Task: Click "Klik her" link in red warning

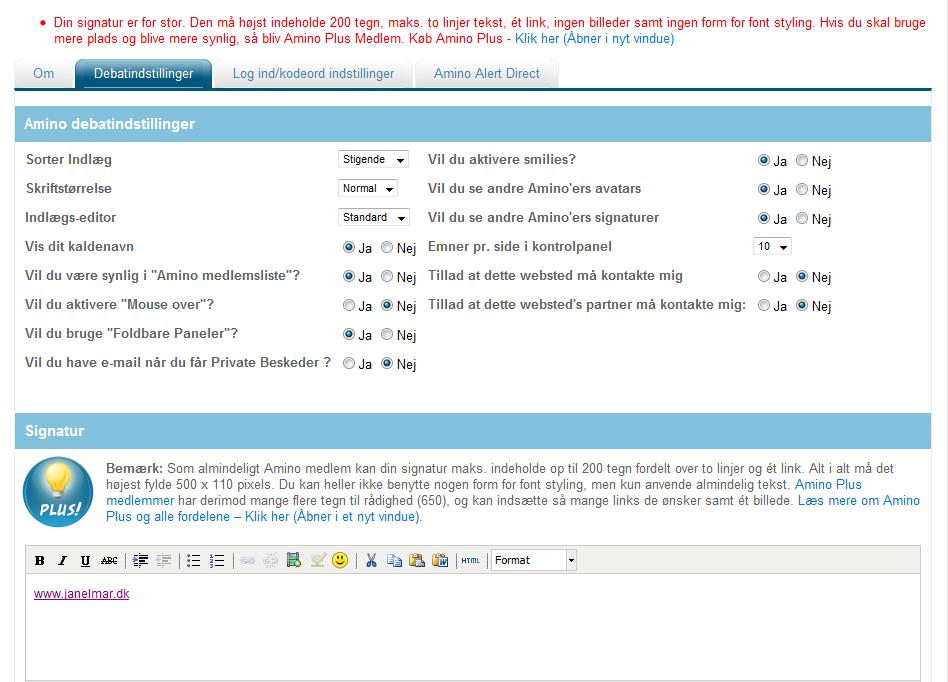Action: tap(594, 39)
